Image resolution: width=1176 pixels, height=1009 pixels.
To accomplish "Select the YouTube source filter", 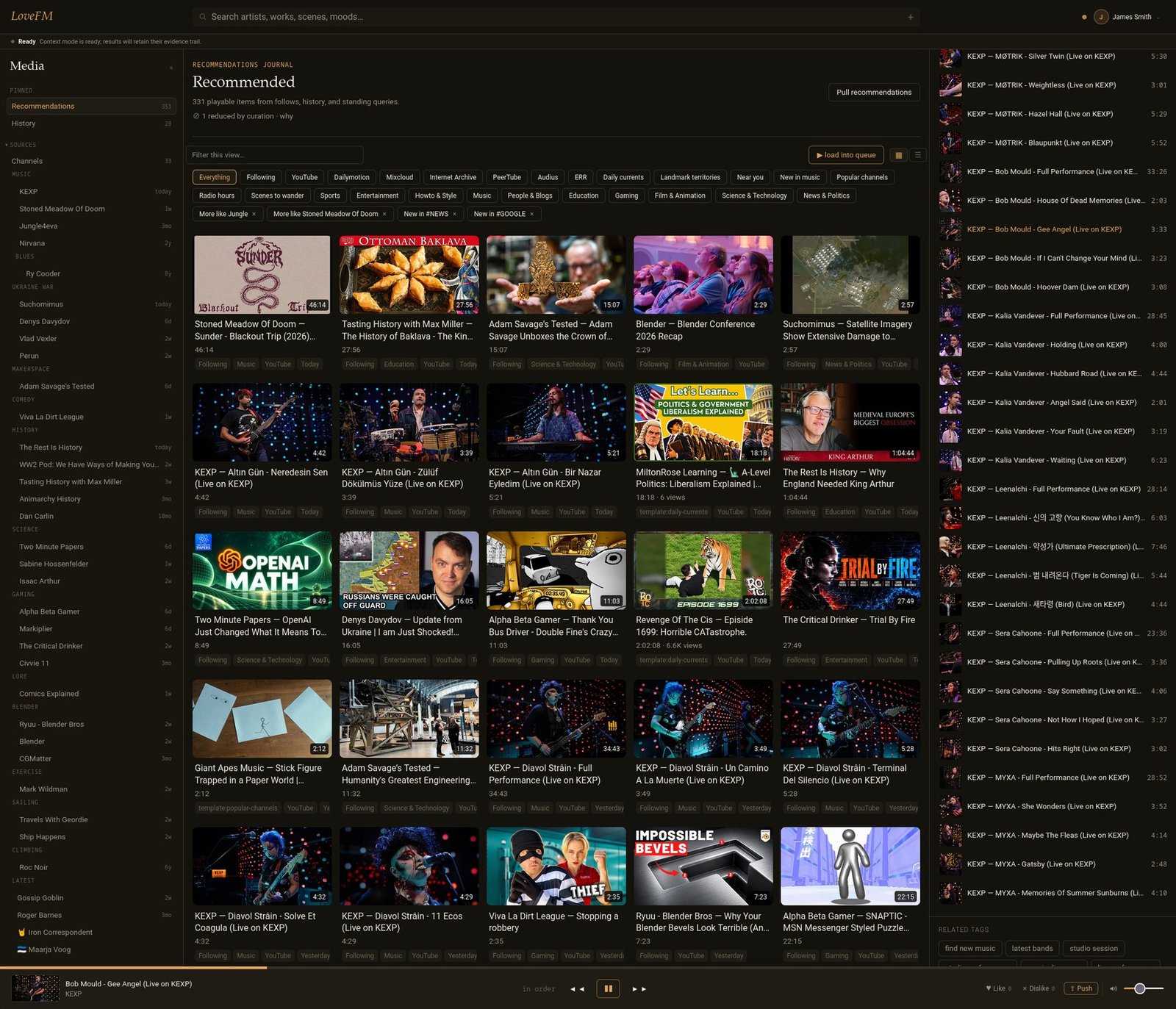I will click(304, 177).
